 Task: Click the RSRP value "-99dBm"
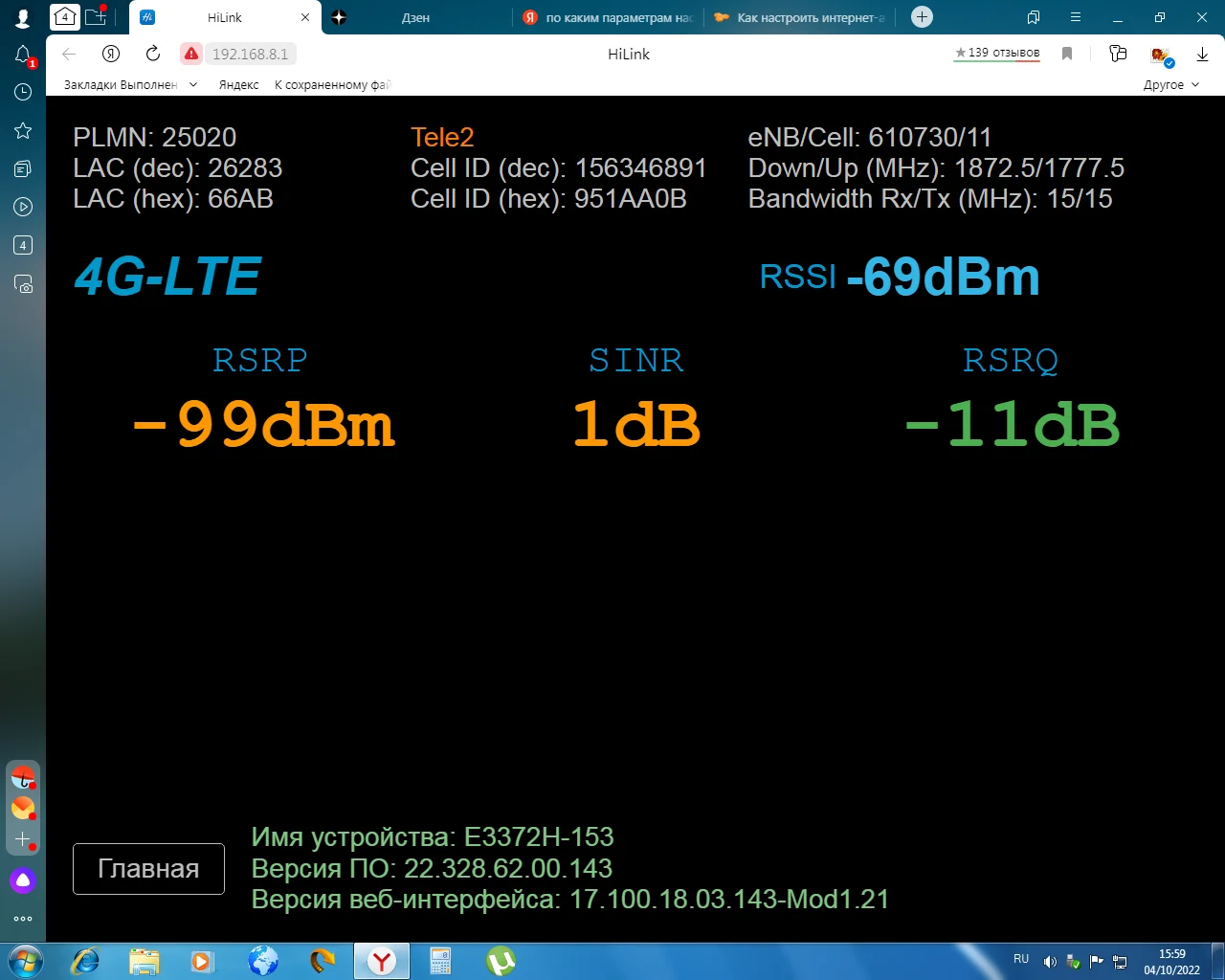tap(262, 424)
